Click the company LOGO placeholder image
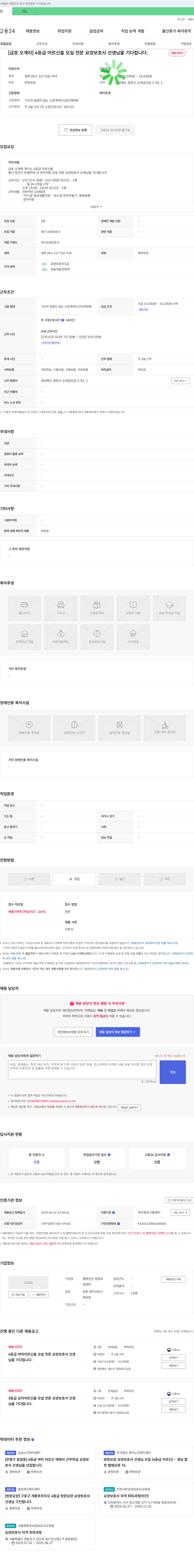 pyautogui.click(x=28, y=1283)
